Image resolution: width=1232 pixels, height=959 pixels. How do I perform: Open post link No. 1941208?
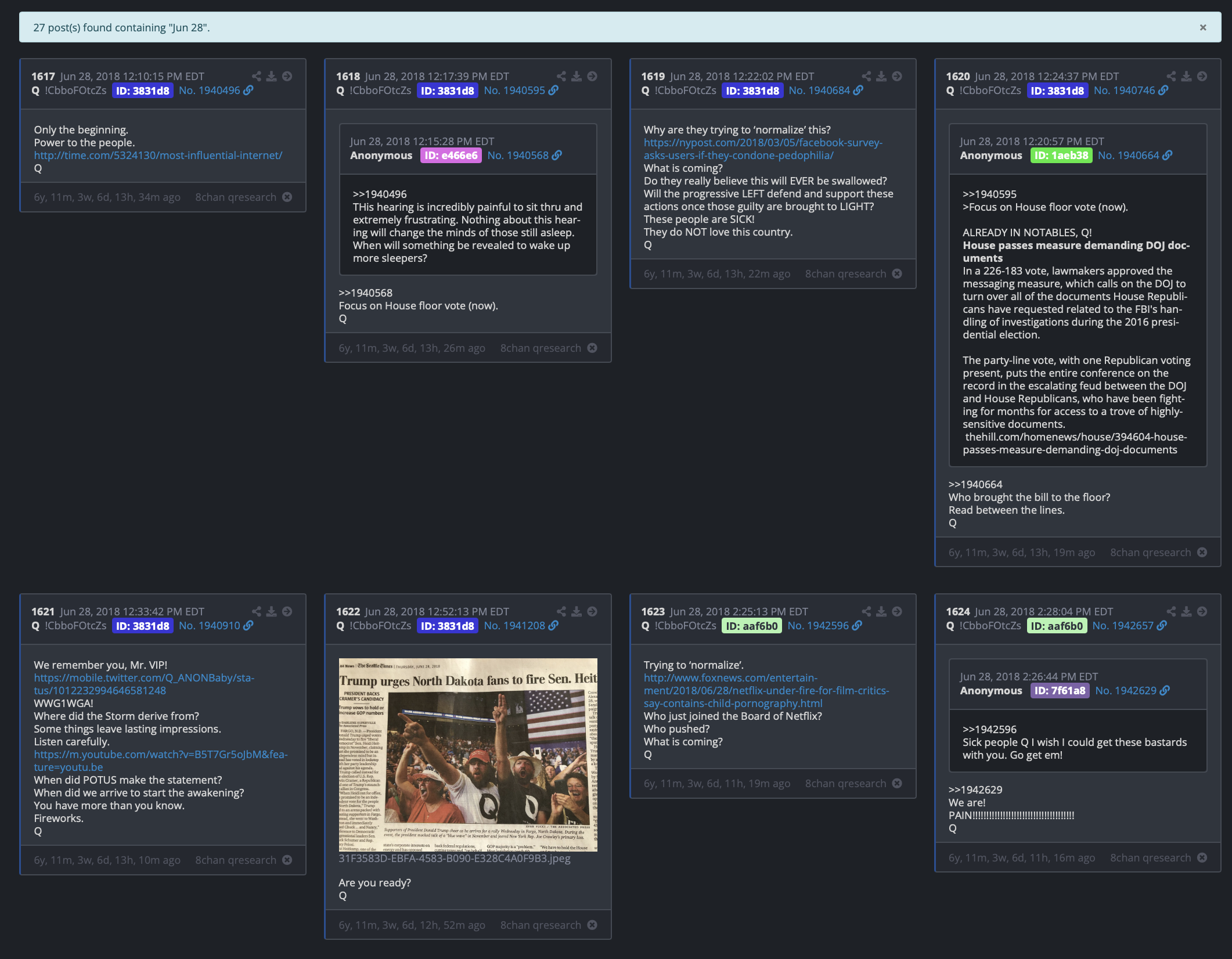click(521, 626)
